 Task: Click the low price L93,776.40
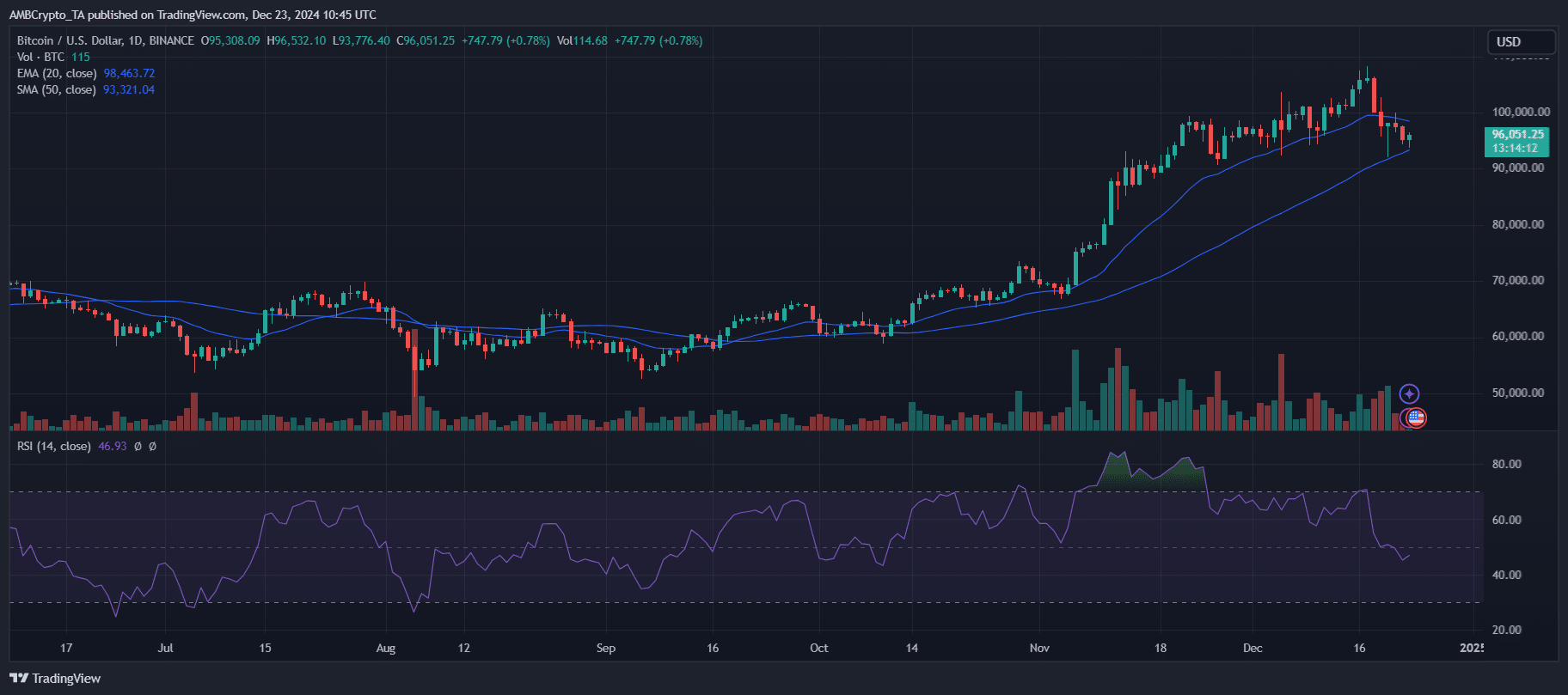pyautogui.click(x=361, y=40)
